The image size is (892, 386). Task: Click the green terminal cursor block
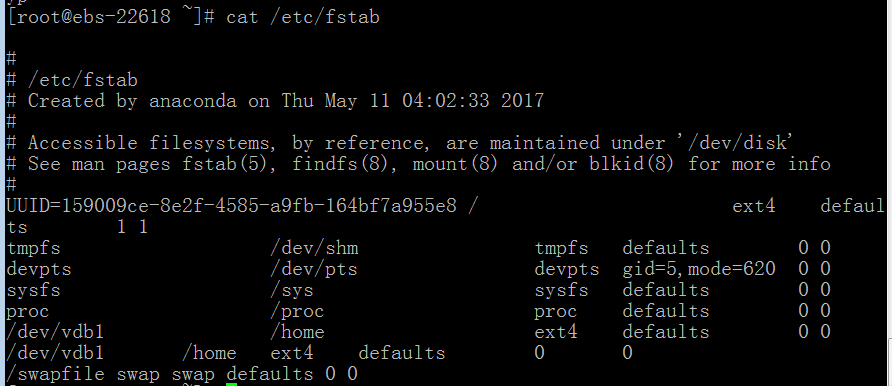231,385
